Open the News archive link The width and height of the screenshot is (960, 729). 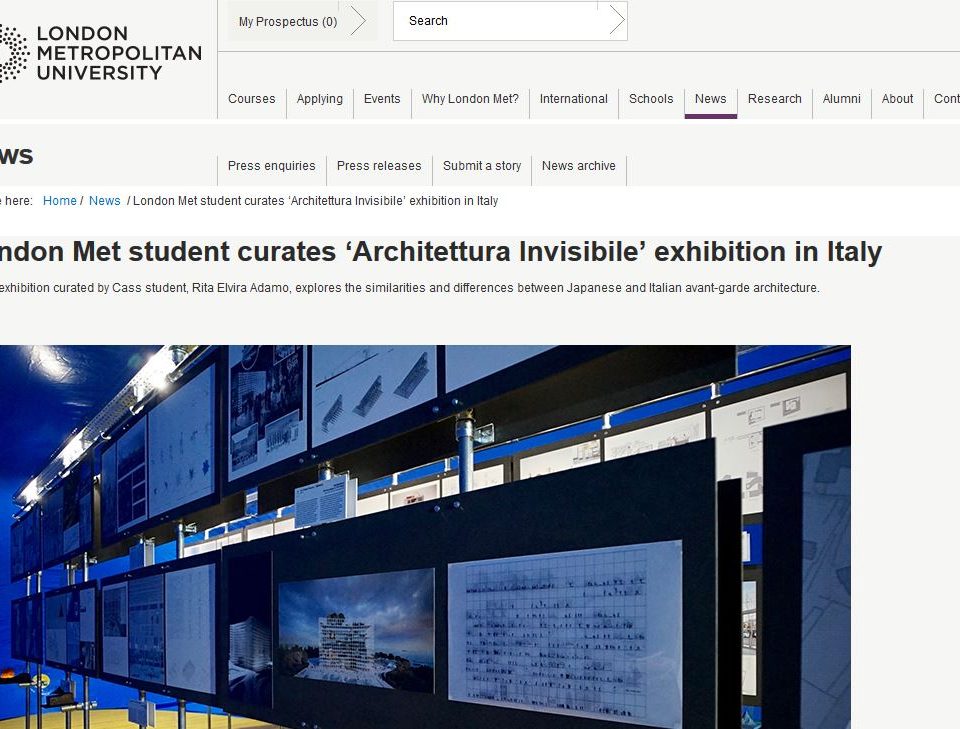point(579,166)
